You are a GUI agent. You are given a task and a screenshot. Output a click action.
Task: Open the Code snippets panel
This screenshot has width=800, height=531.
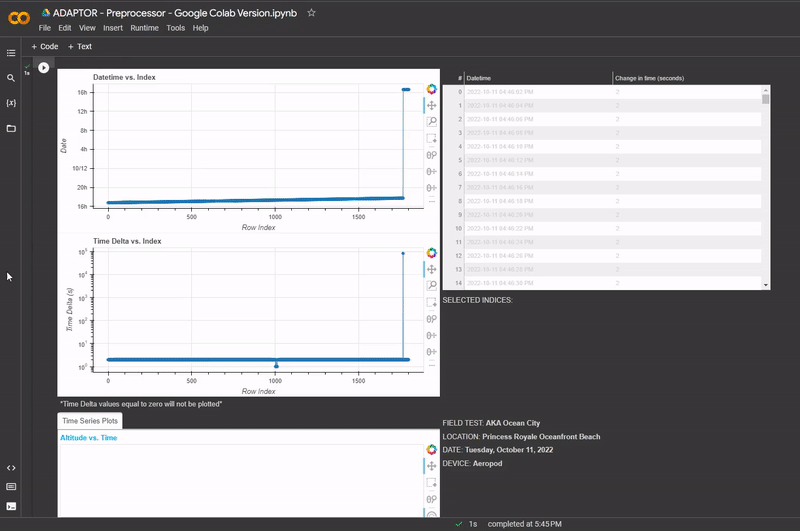(11, 468)
